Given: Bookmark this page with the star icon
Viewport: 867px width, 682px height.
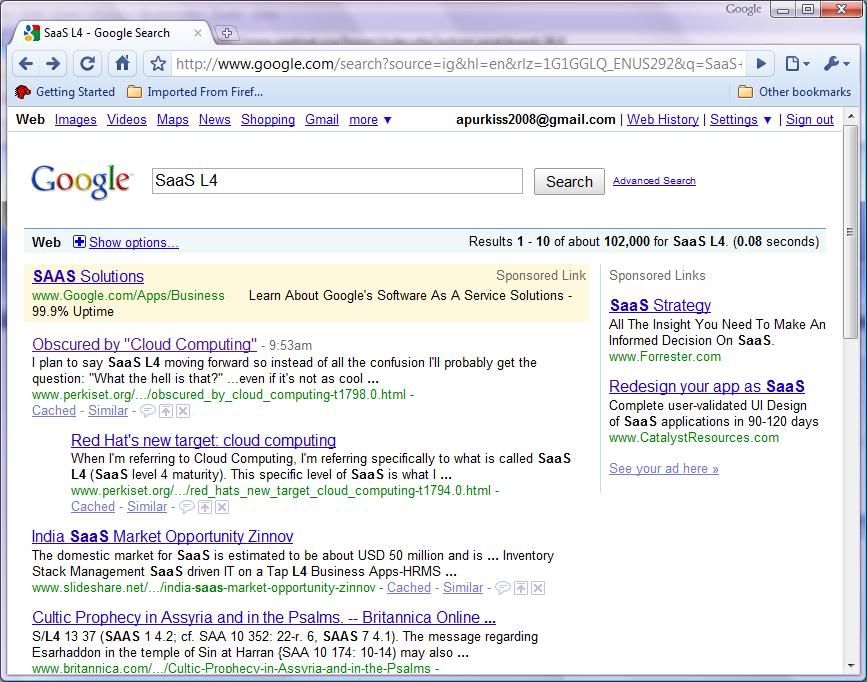Looking at the screenshot, I should pos(158,64).
